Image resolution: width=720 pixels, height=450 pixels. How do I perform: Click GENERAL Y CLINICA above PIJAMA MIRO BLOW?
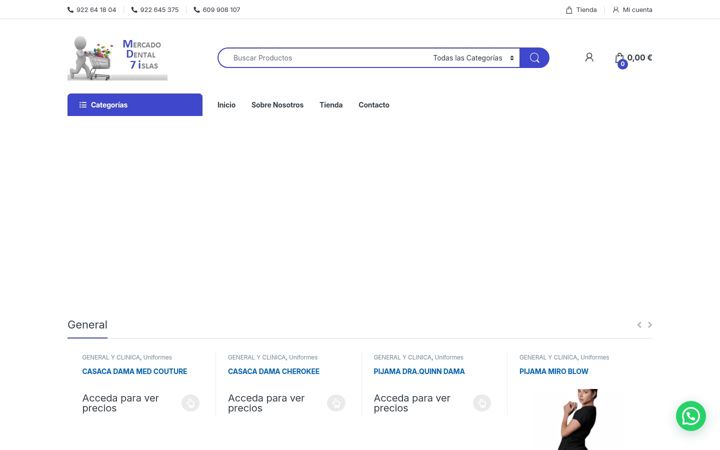click(548, 357)
